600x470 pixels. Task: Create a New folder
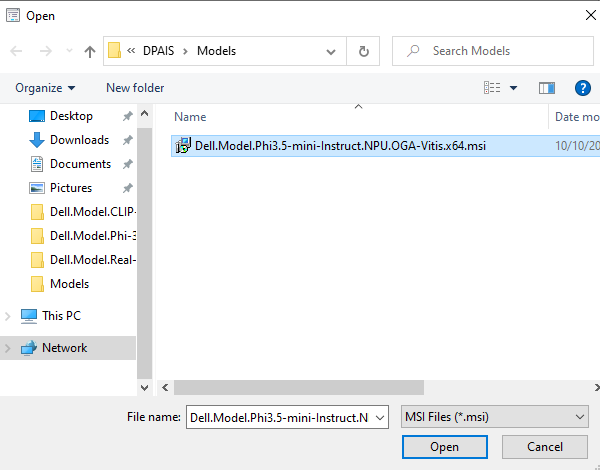[x=135, y=88]
